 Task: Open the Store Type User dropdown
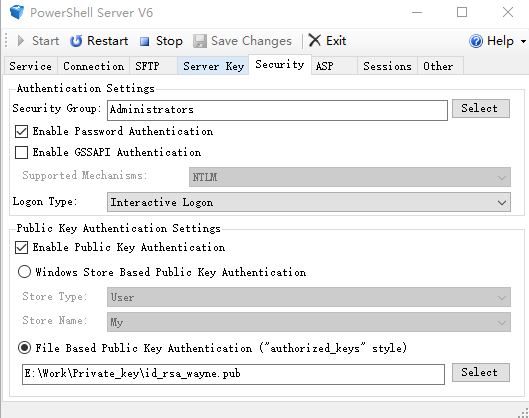pos(309,297)
